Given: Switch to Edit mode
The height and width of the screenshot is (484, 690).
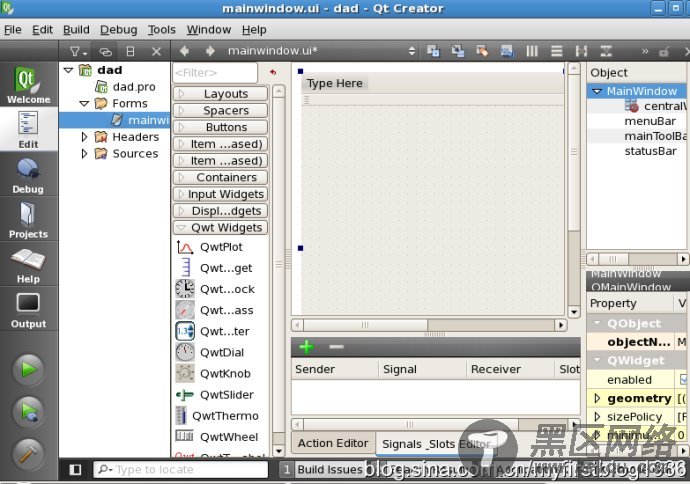Looking at the screenshot, I should pyautogui.click(x=29, y=130).
